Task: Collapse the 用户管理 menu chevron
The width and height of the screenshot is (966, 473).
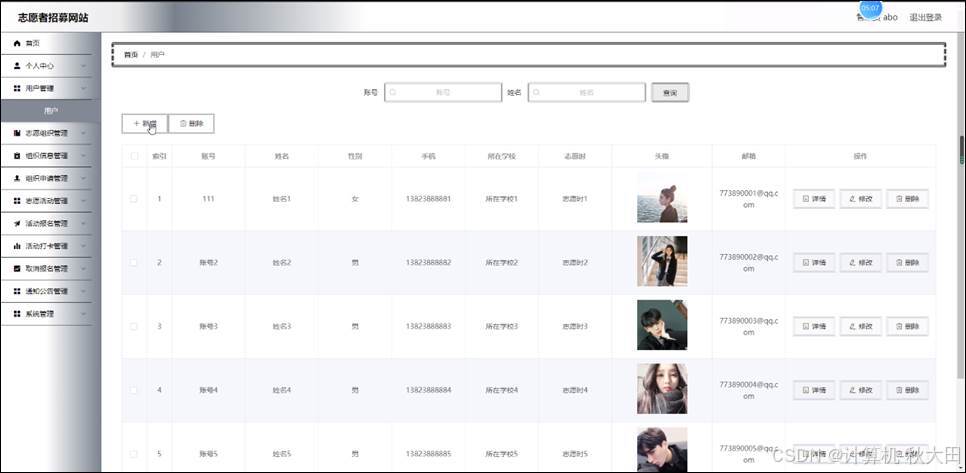Action: (x=83, y=89)
